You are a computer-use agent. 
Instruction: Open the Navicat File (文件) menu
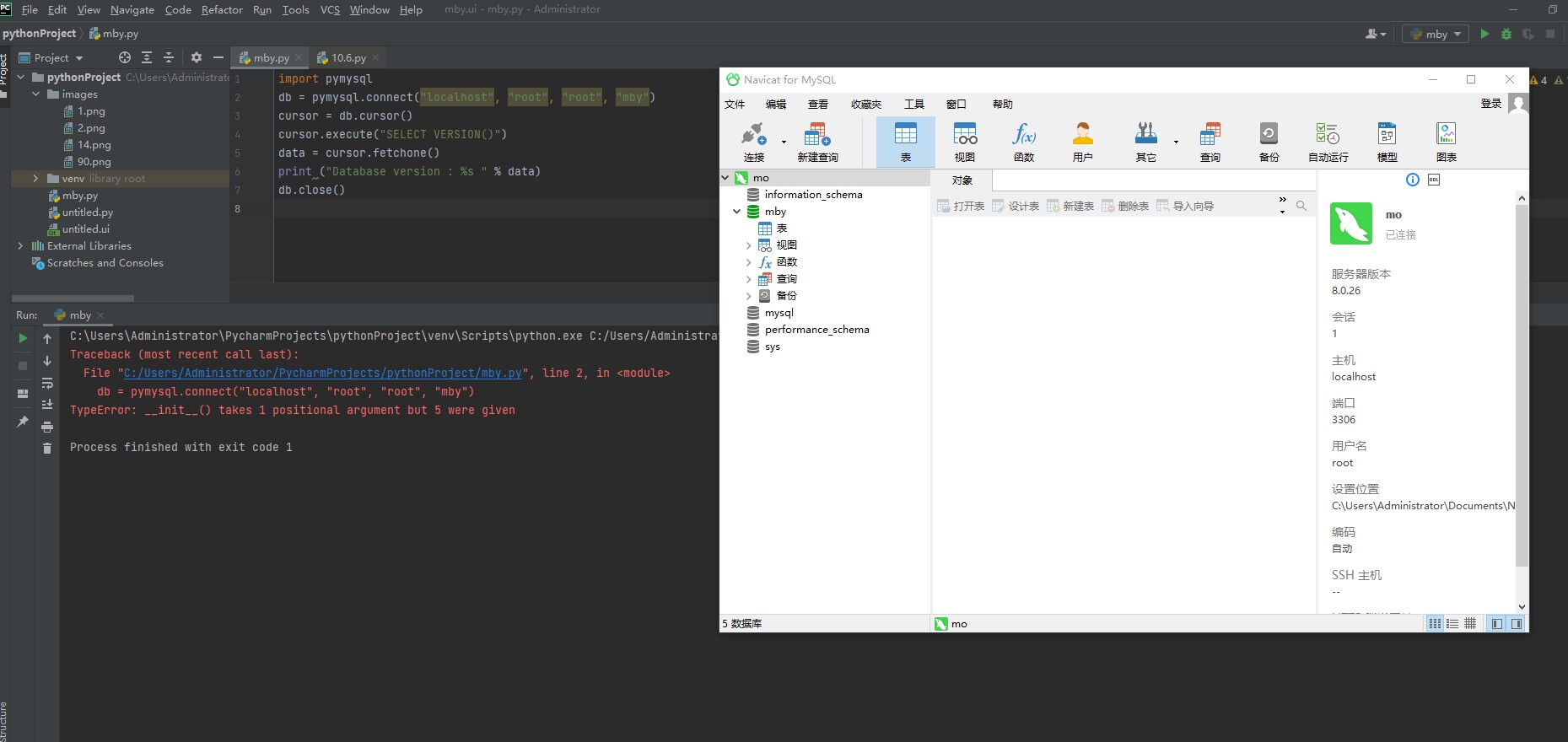click(735, 104)
